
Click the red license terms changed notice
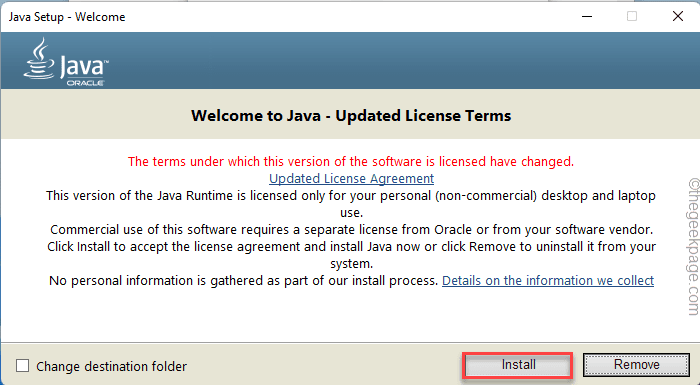tap(351, 161)
